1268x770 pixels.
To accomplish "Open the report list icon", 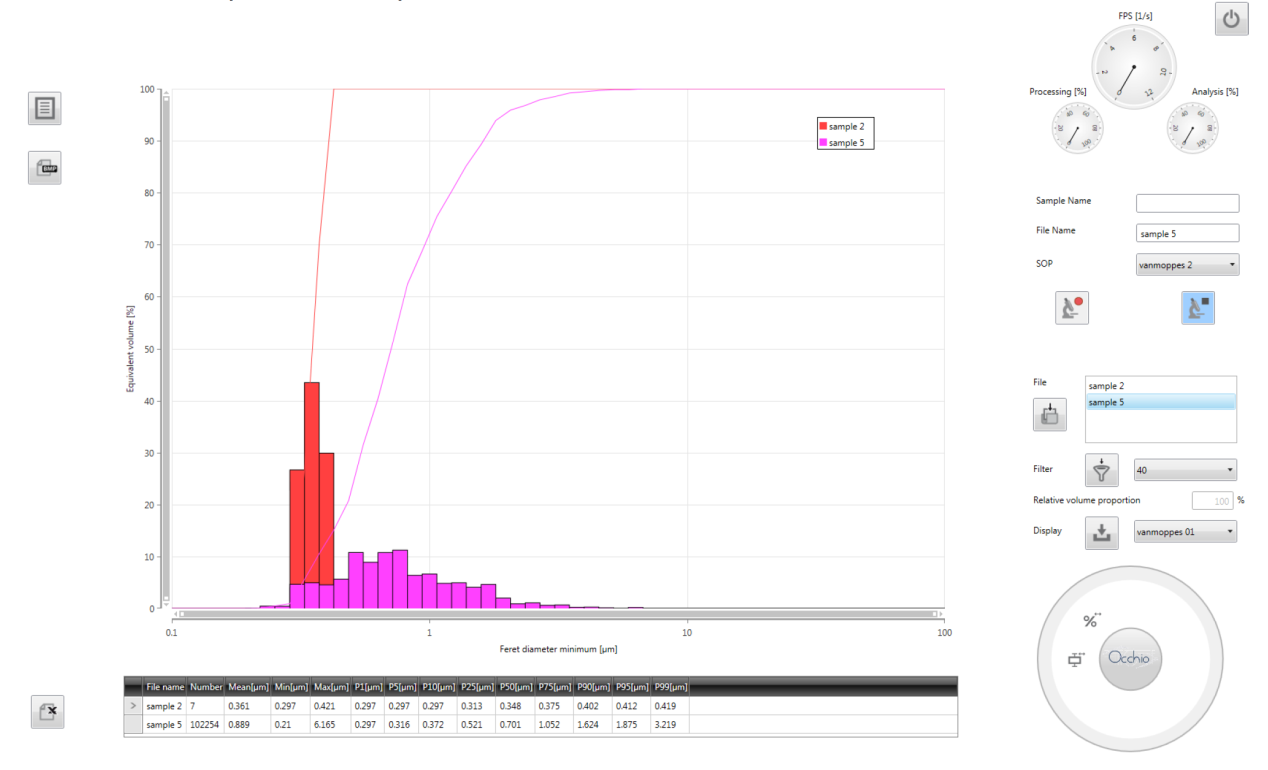I will [44, 108].
